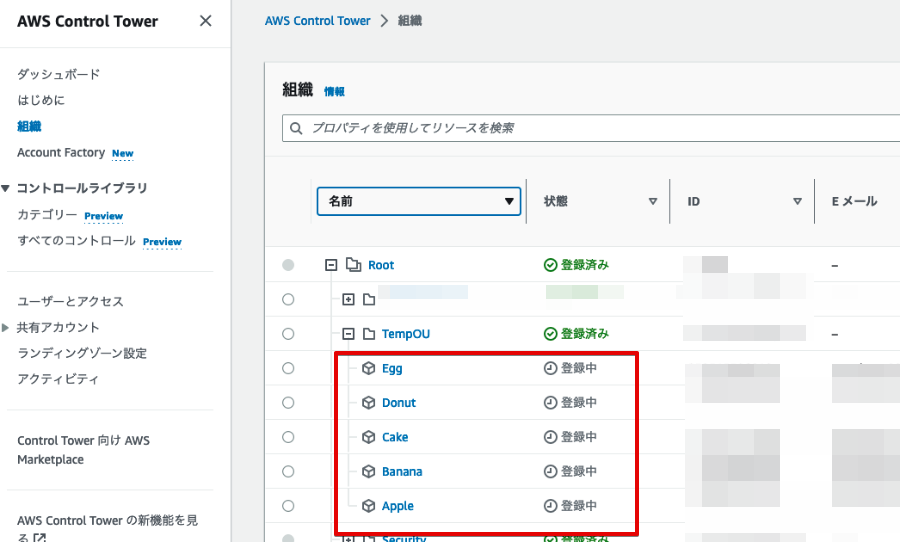Open the 名前 column dropdown
900x542 pixels.
[x=419, y=201]
